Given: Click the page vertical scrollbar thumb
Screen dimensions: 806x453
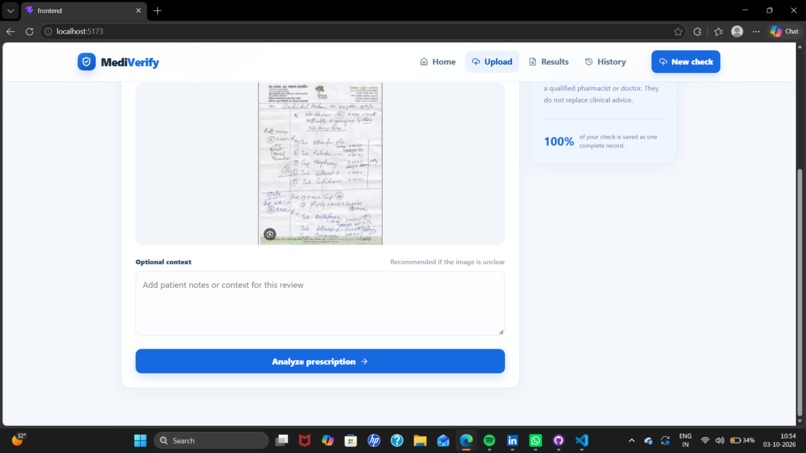Looking at the screenshot, I should click(799, 293).
